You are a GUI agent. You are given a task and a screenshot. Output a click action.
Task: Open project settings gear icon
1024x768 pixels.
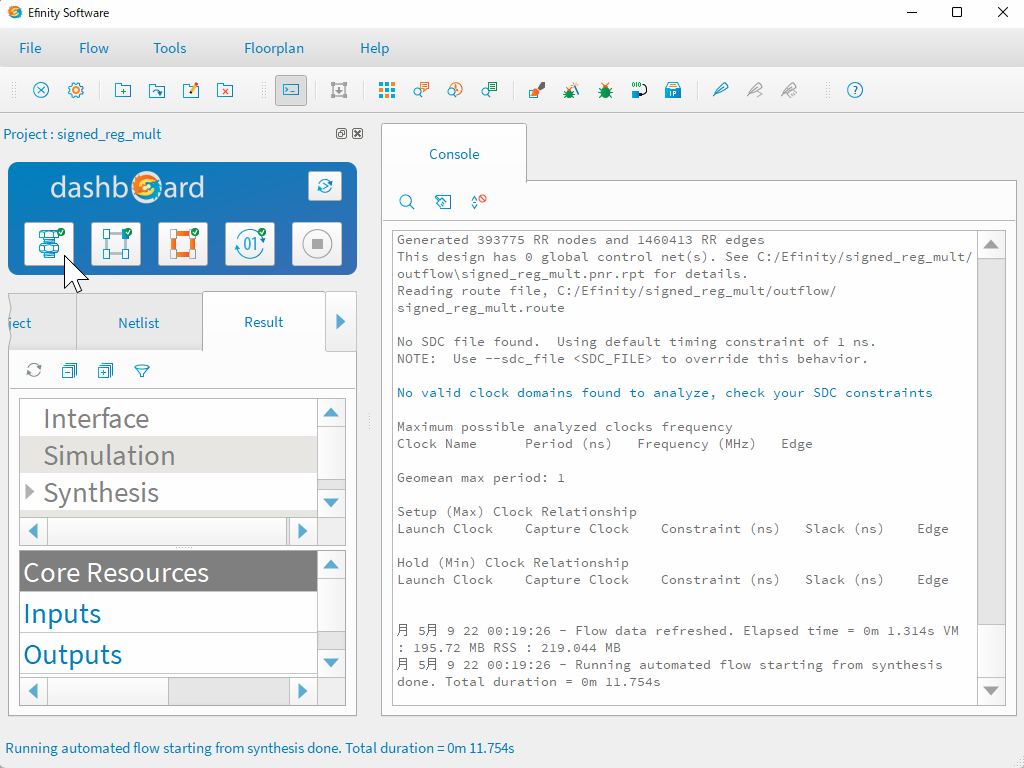tap(76, 90)
